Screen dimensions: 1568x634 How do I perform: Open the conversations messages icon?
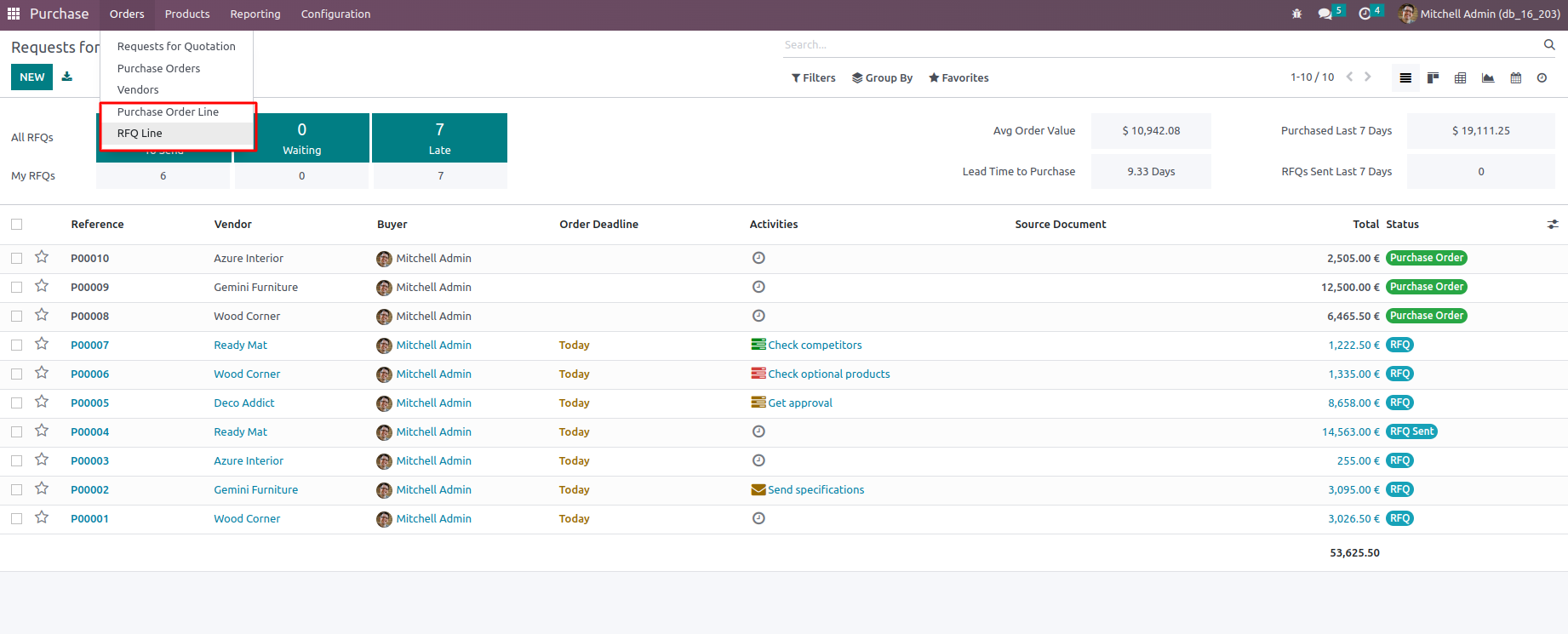pyautogui.click(x=1325, y=14)
